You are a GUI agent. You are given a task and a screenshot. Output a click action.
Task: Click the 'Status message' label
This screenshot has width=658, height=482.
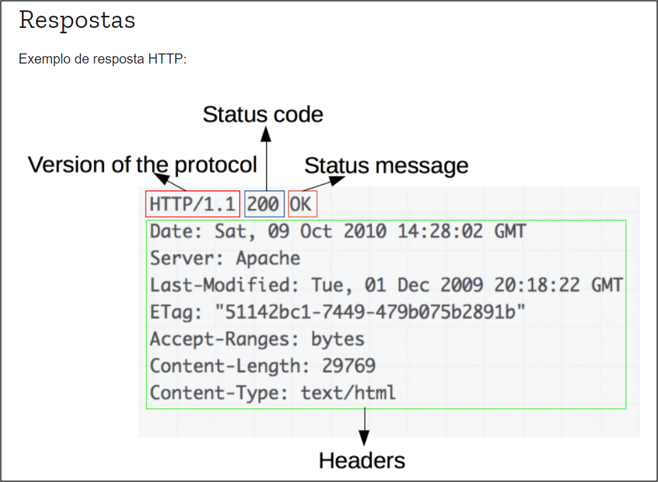click(386, 166)
